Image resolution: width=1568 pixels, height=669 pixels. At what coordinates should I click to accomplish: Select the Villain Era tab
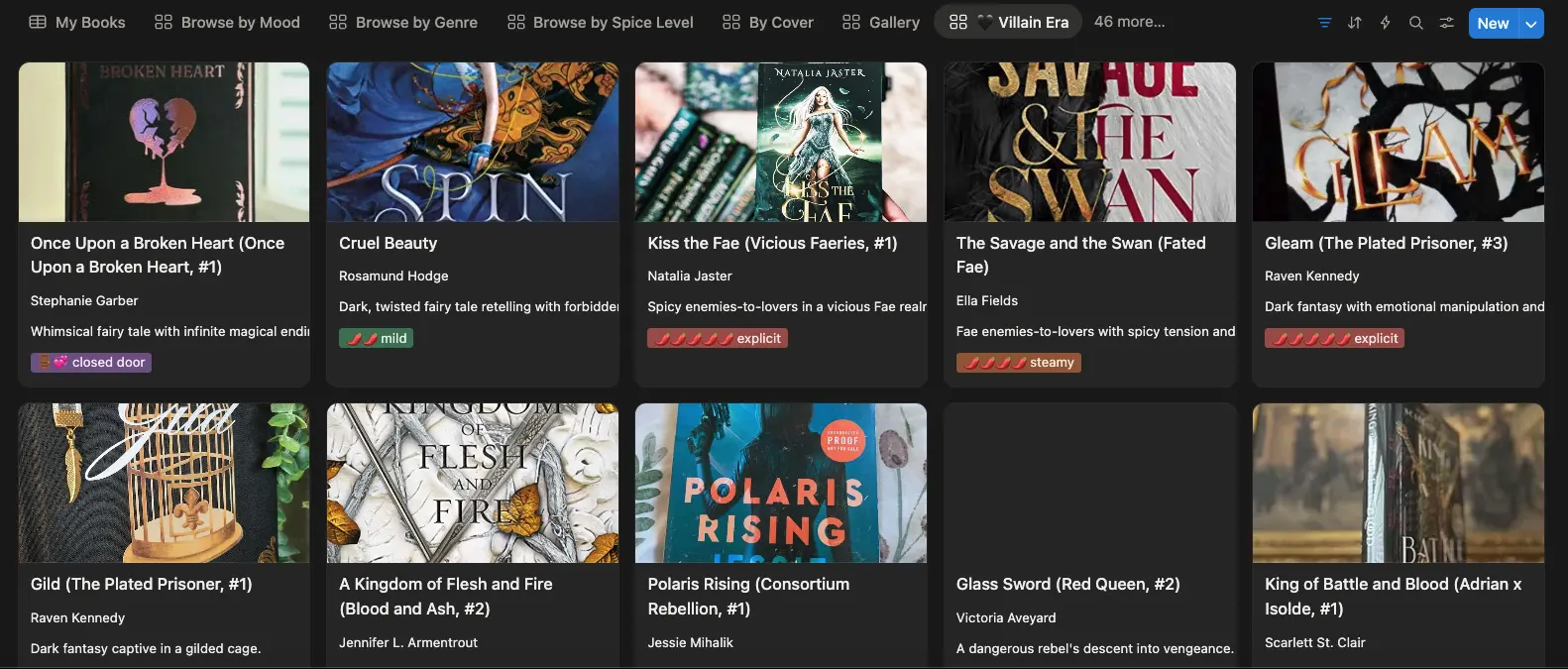pyautogui.click(x=1009, y=22)
